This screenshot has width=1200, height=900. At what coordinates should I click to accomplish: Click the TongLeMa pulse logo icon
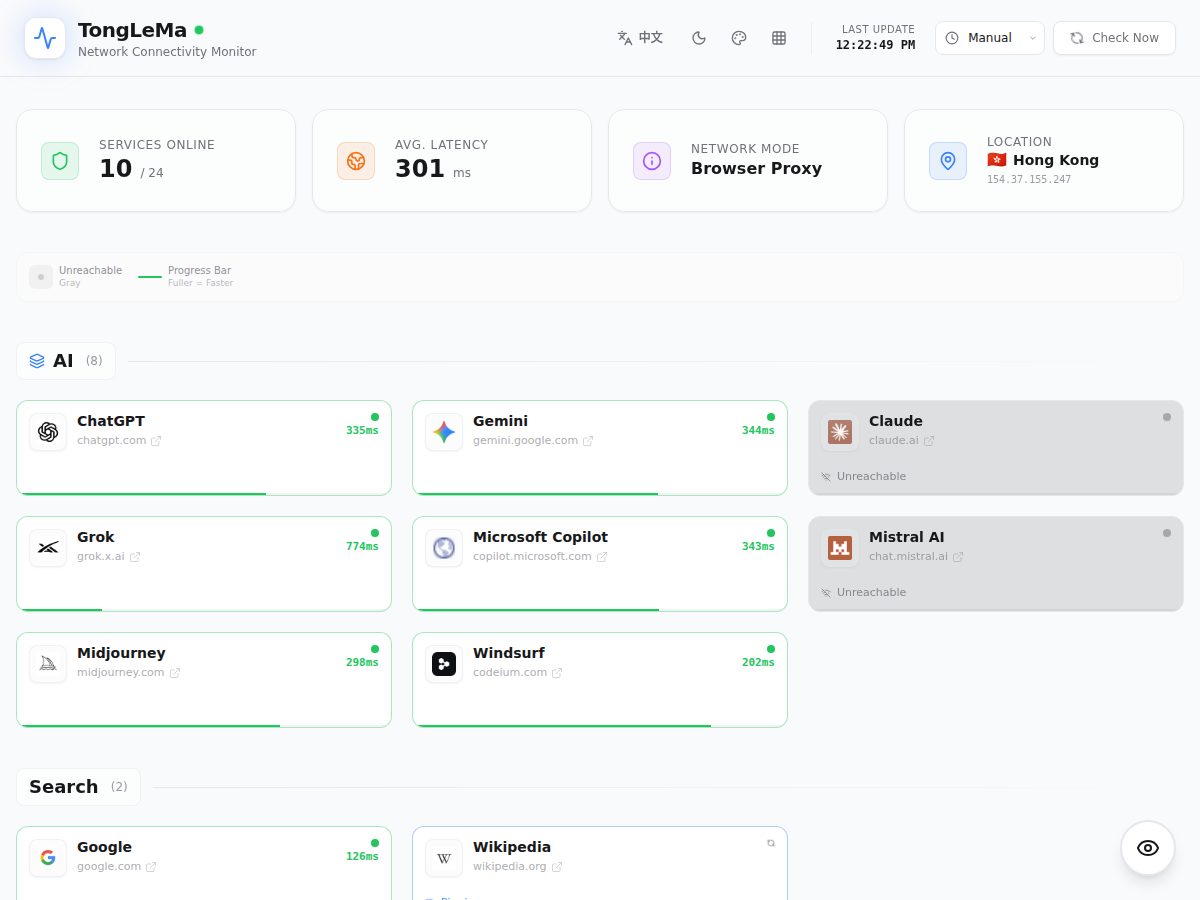tap(45, 38)
